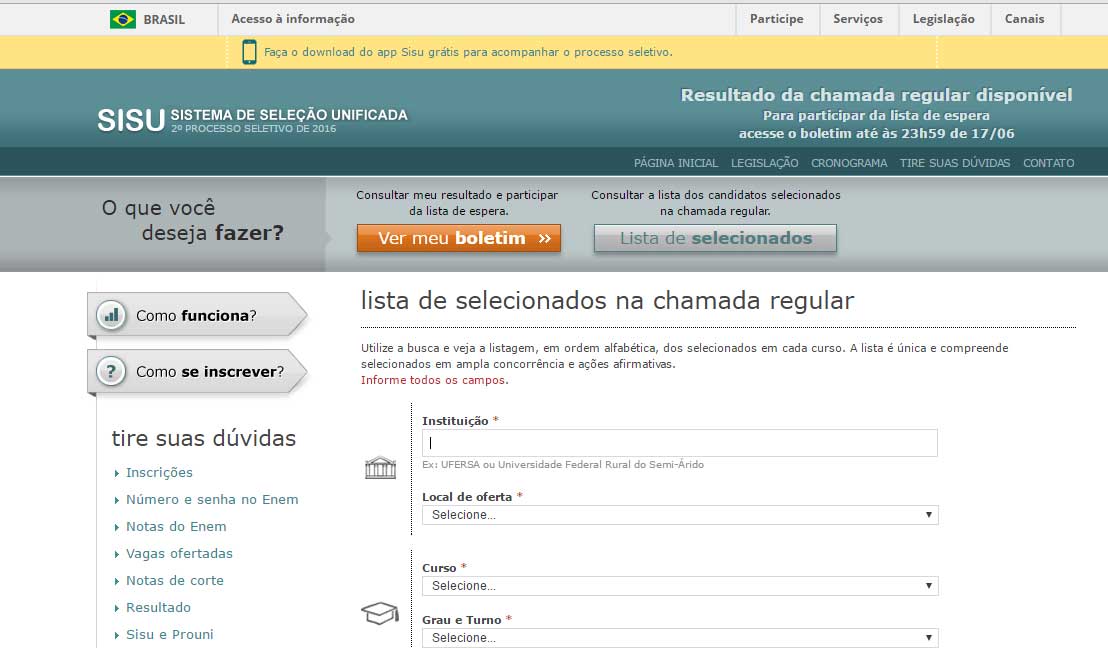Expand the Curso selection dropdown

click(x=680, y=586)
